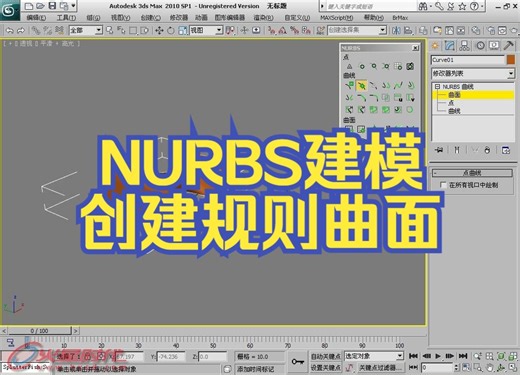
Task: Click the Select Object arrow tool in toolbar
Action: coord(109,31)
